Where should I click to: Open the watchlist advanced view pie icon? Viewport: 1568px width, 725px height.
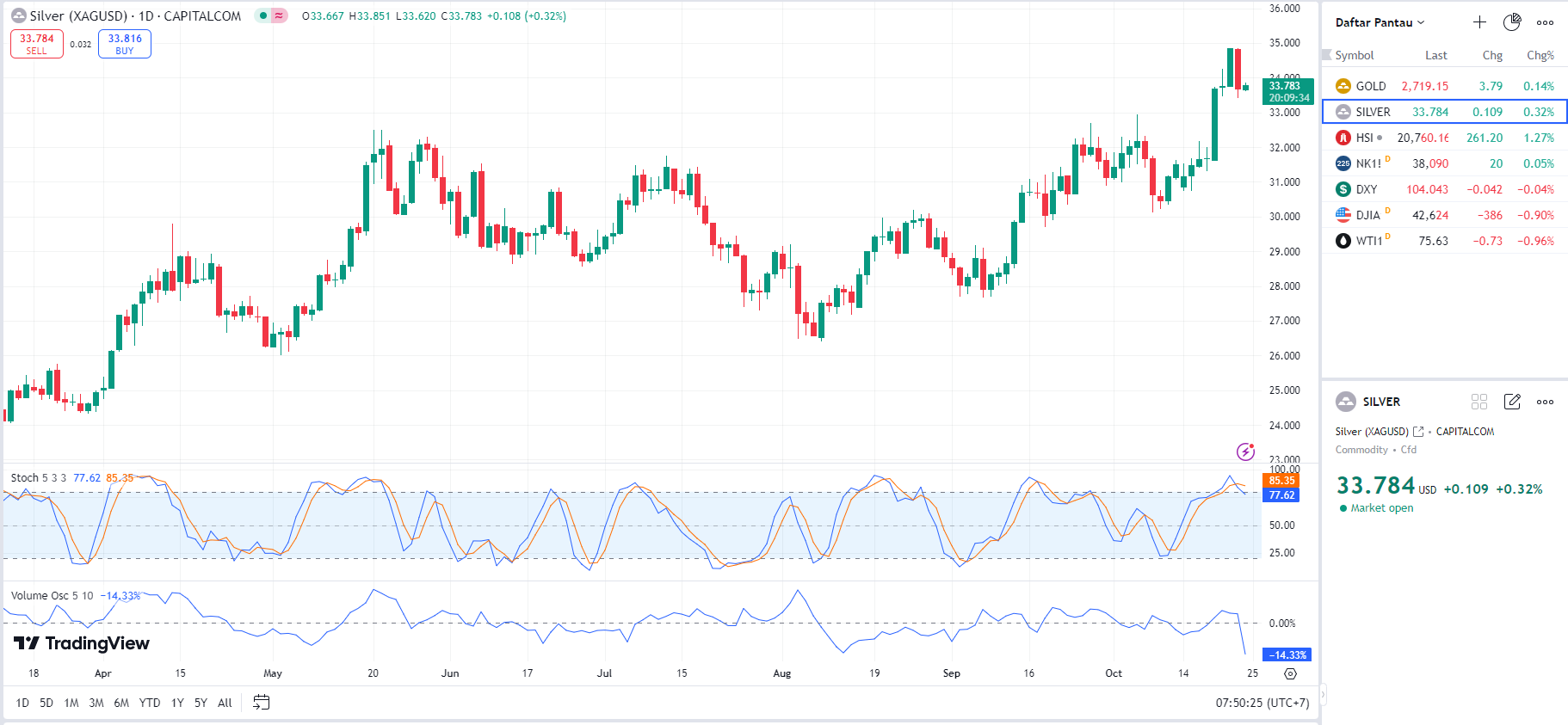pyautogui.click(x=1512, y=22)
